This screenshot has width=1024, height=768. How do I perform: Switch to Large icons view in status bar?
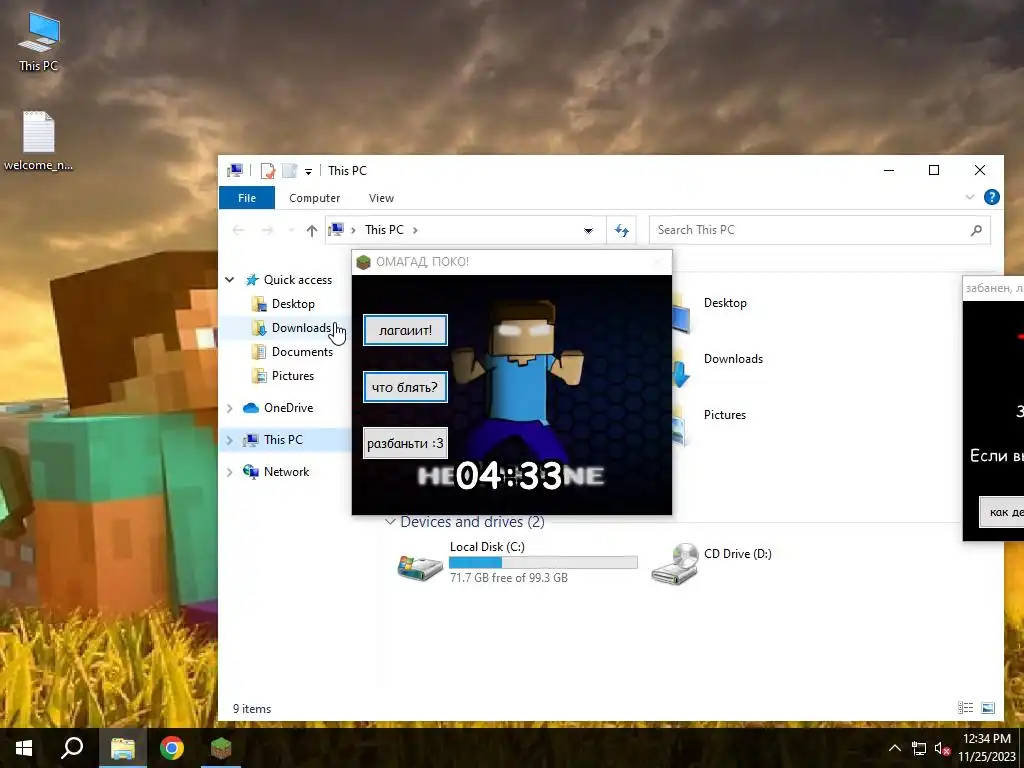pyautogui.click(x=988, y=708)
